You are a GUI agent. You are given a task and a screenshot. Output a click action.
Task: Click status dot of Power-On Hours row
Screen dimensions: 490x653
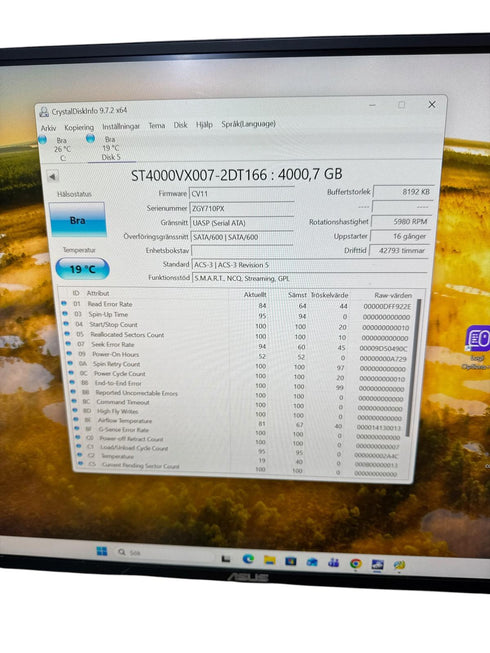[70, 353]
